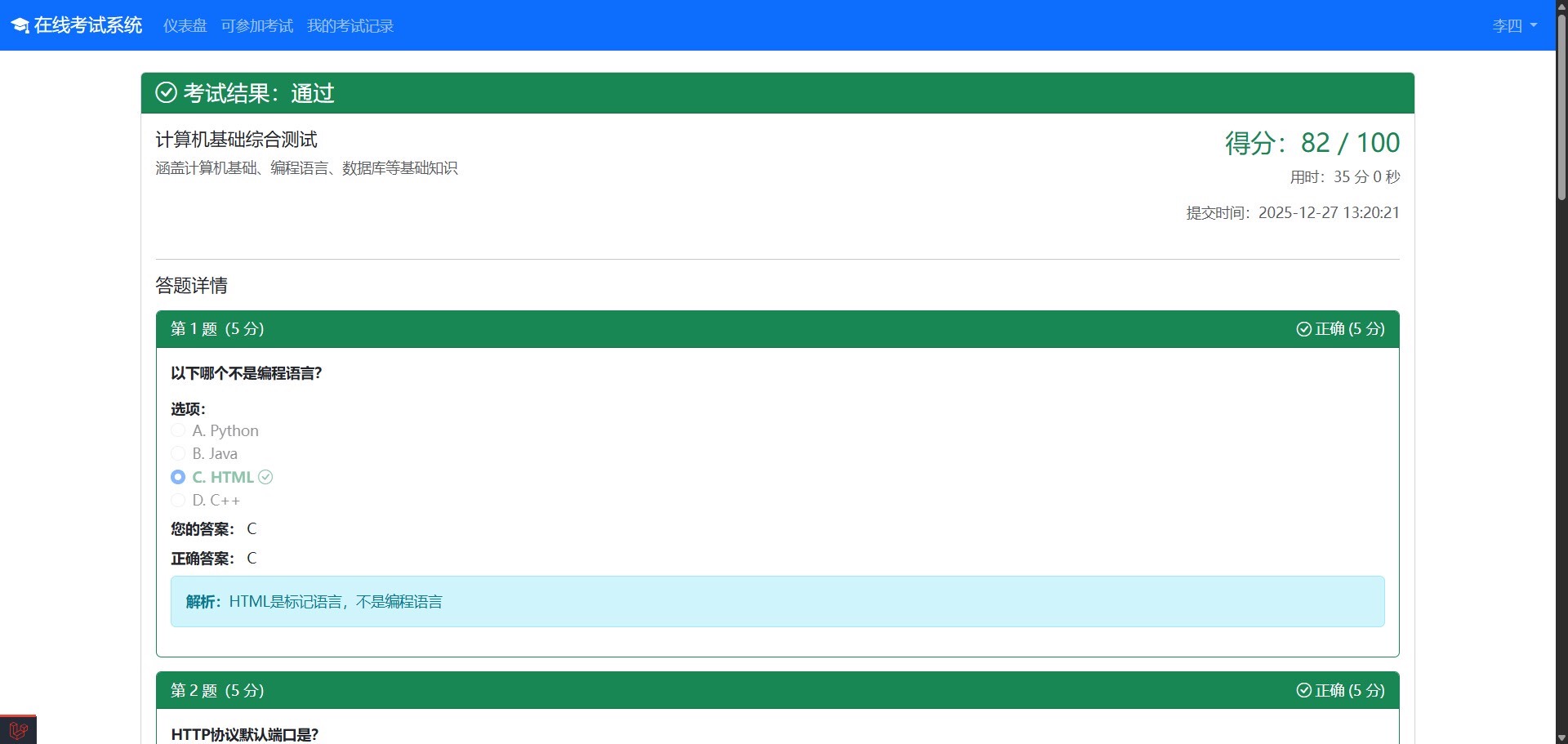Click the 用时:35 分 0 秒 text
The height and width of the screenshot is (744, 1568).
click(x=1345, y=177)
